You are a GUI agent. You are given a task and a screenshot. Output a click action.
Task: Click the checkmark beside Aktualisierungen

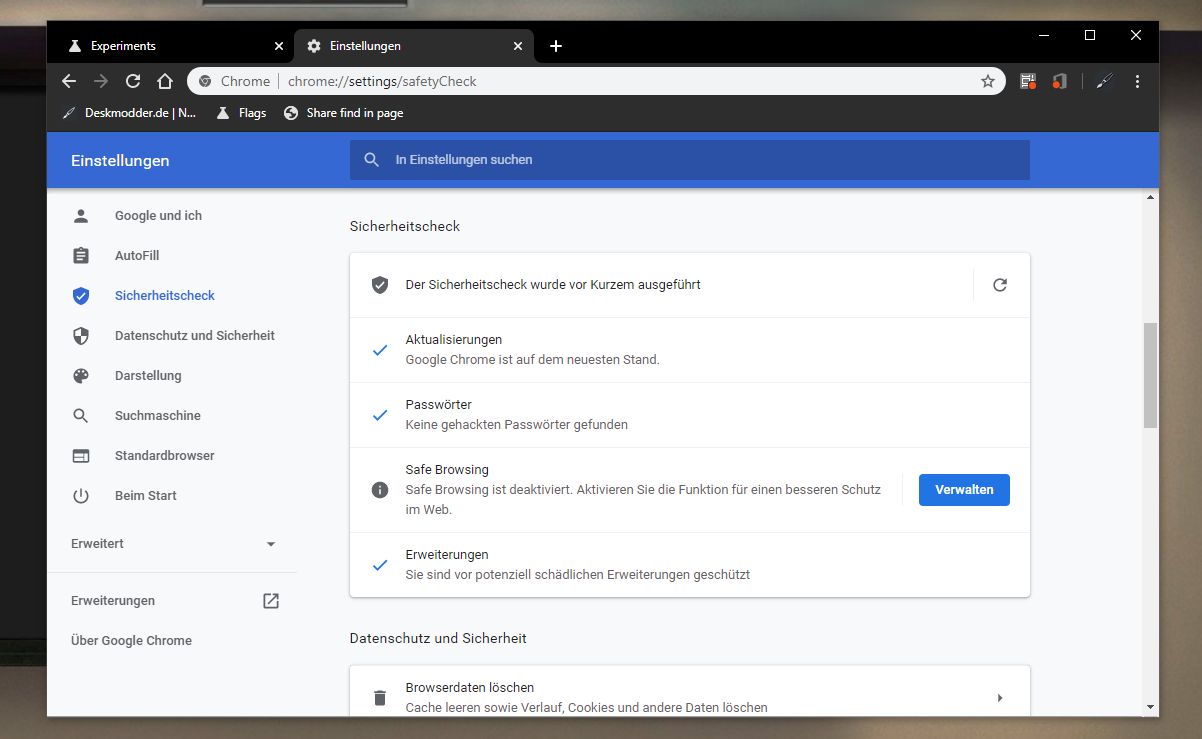click(x=380, y=350)
